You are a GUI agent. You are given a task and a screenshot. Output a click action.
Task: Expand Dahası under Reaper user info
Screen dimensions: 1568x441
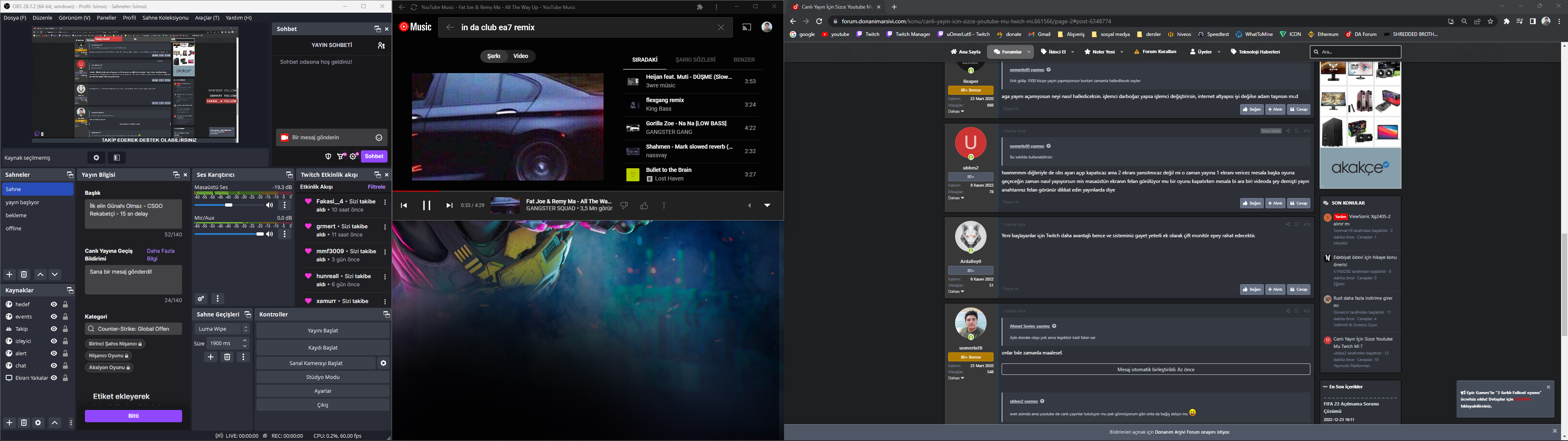[x=956, y=111]
